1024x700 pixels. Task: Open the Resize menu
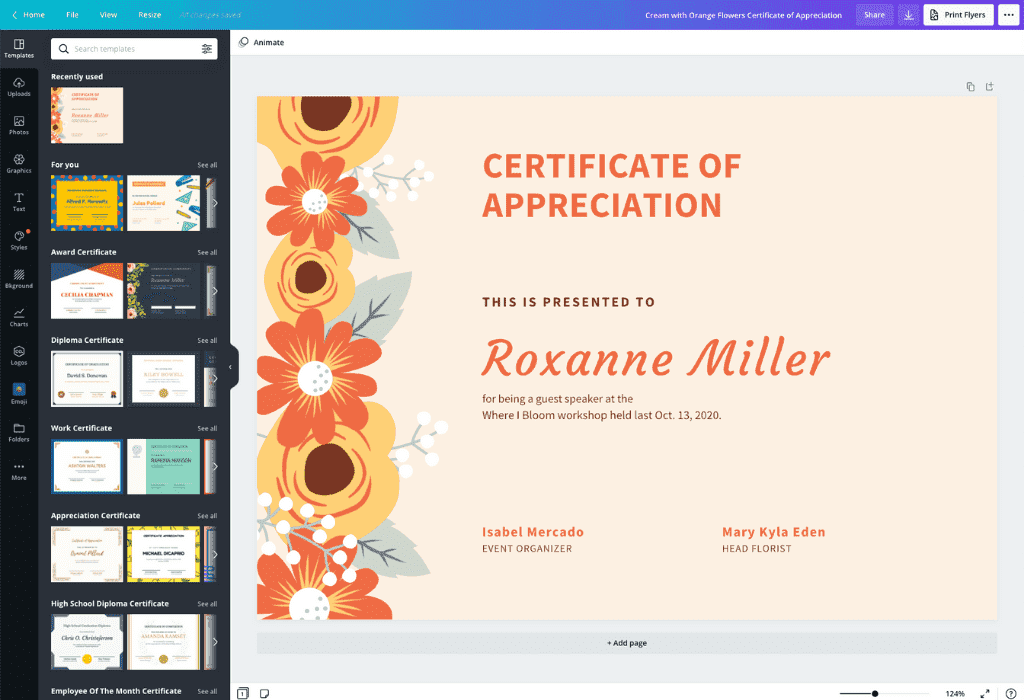click(148, 14)
